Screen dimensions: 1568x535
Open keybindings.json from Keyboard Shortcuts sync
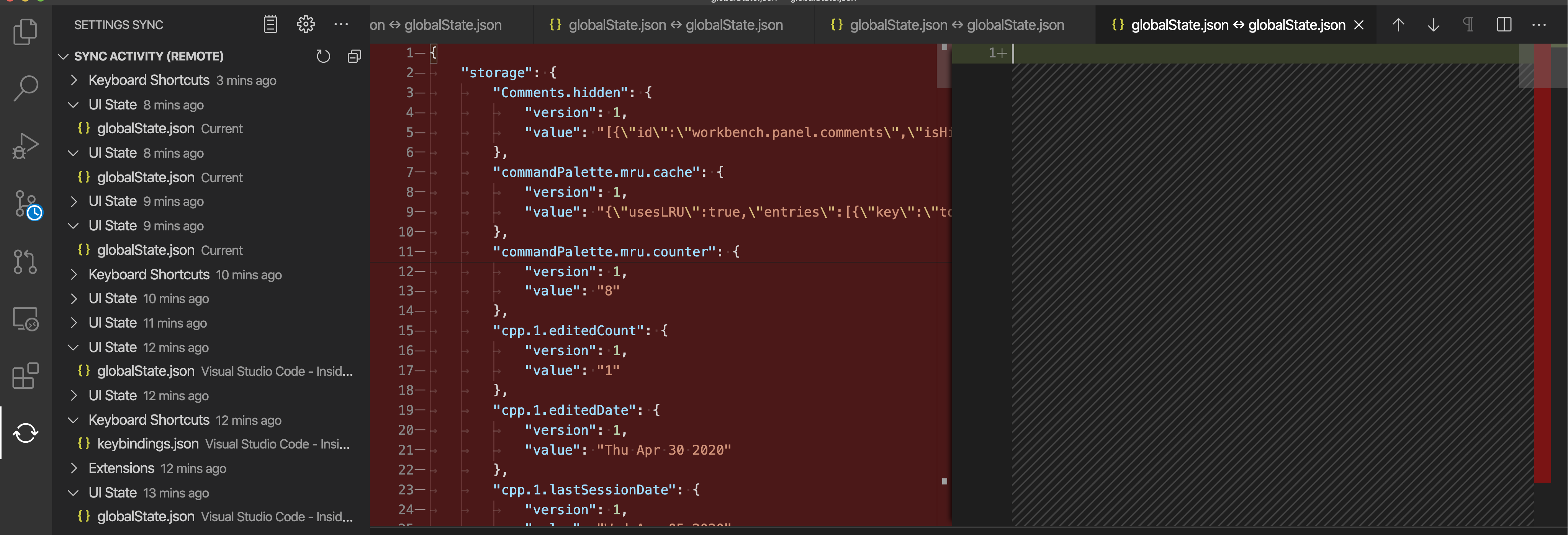(x=148, y=444)
